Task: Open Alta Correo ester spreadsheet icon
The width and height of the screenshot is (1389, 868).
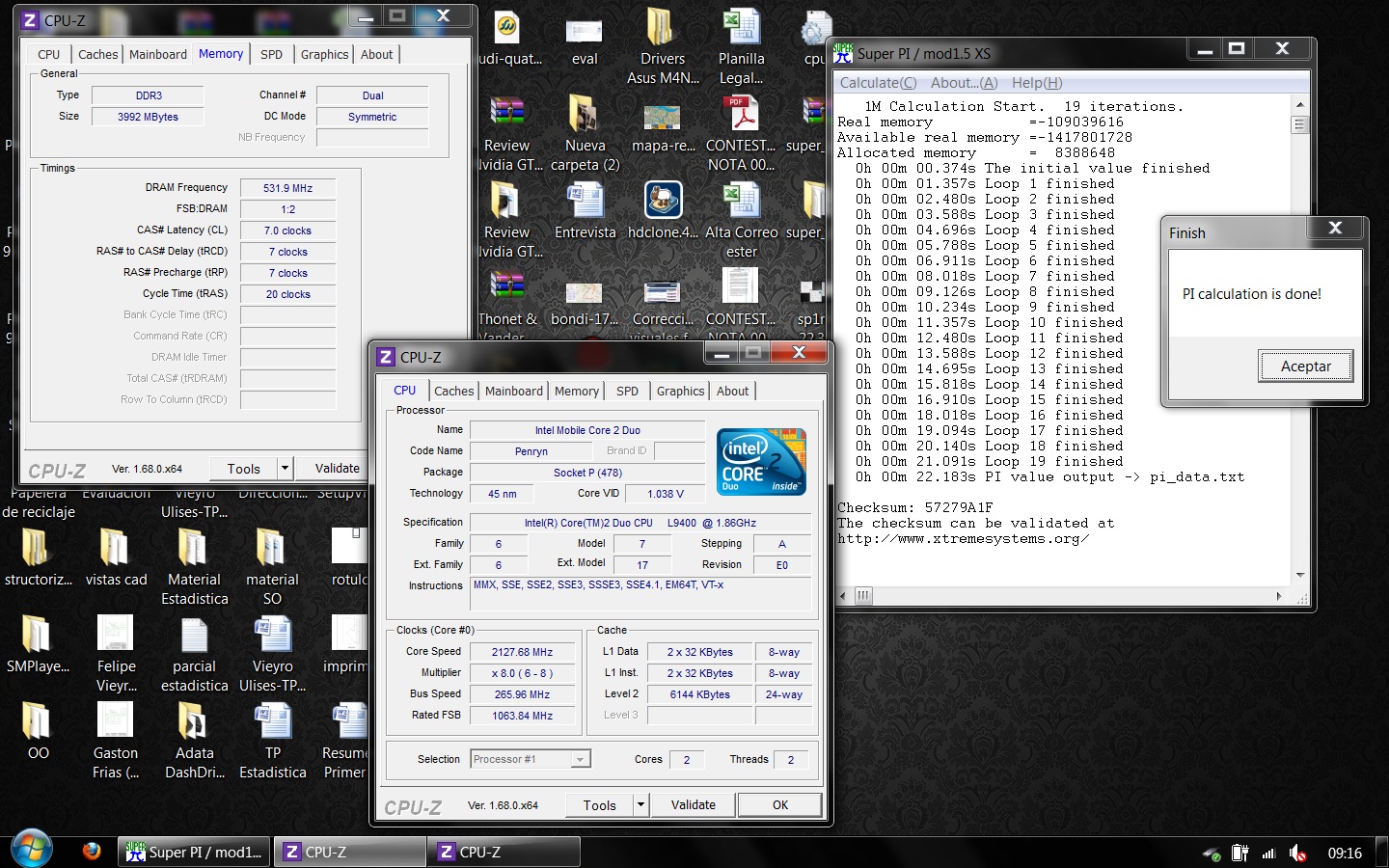Action: tap(741, 202)
